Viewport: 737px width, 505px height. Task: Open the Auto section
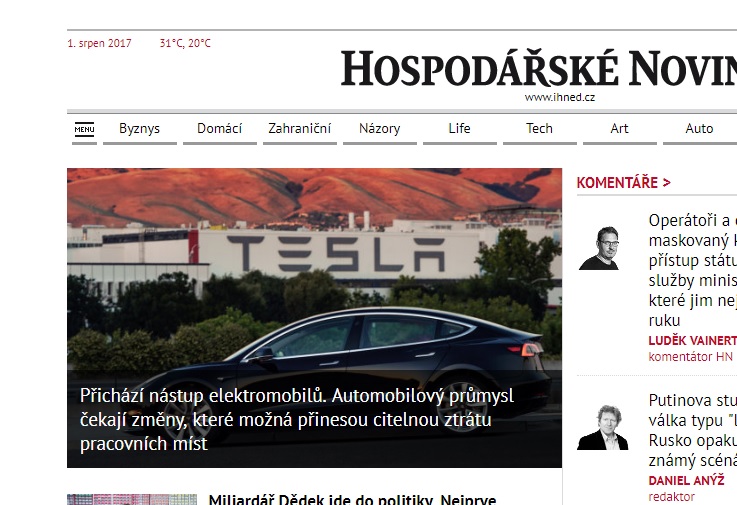(x=699, y=129)
